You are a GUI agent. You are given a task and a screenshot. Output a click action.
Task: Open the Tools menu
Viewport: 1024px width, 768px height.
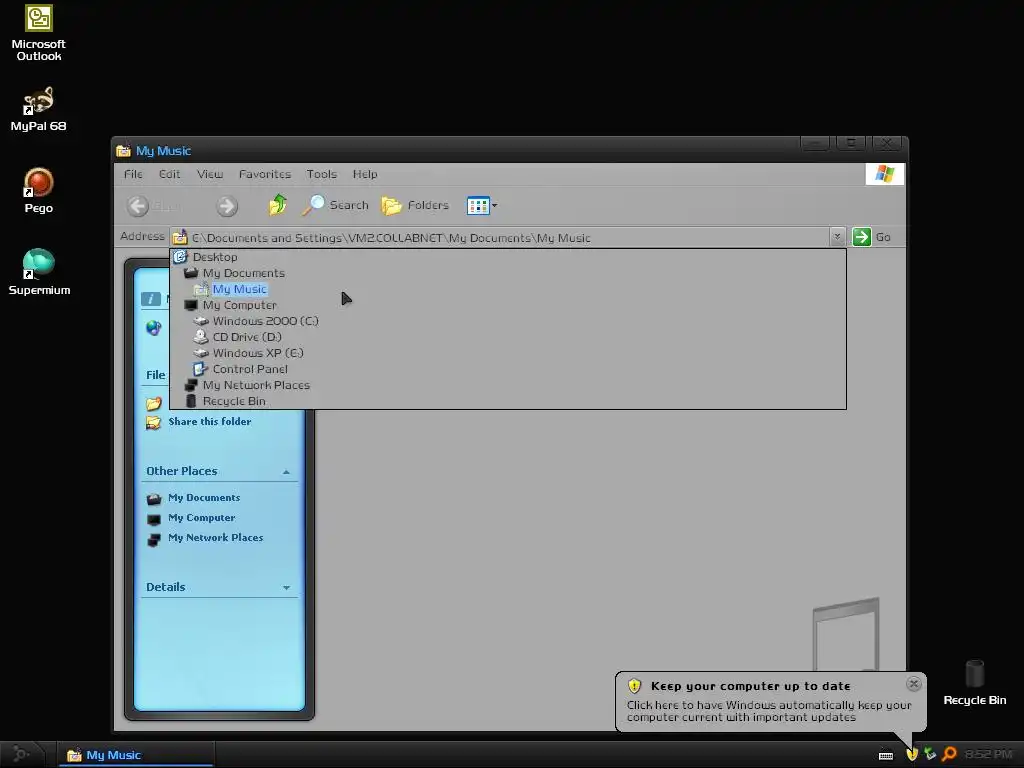(321, 174)
